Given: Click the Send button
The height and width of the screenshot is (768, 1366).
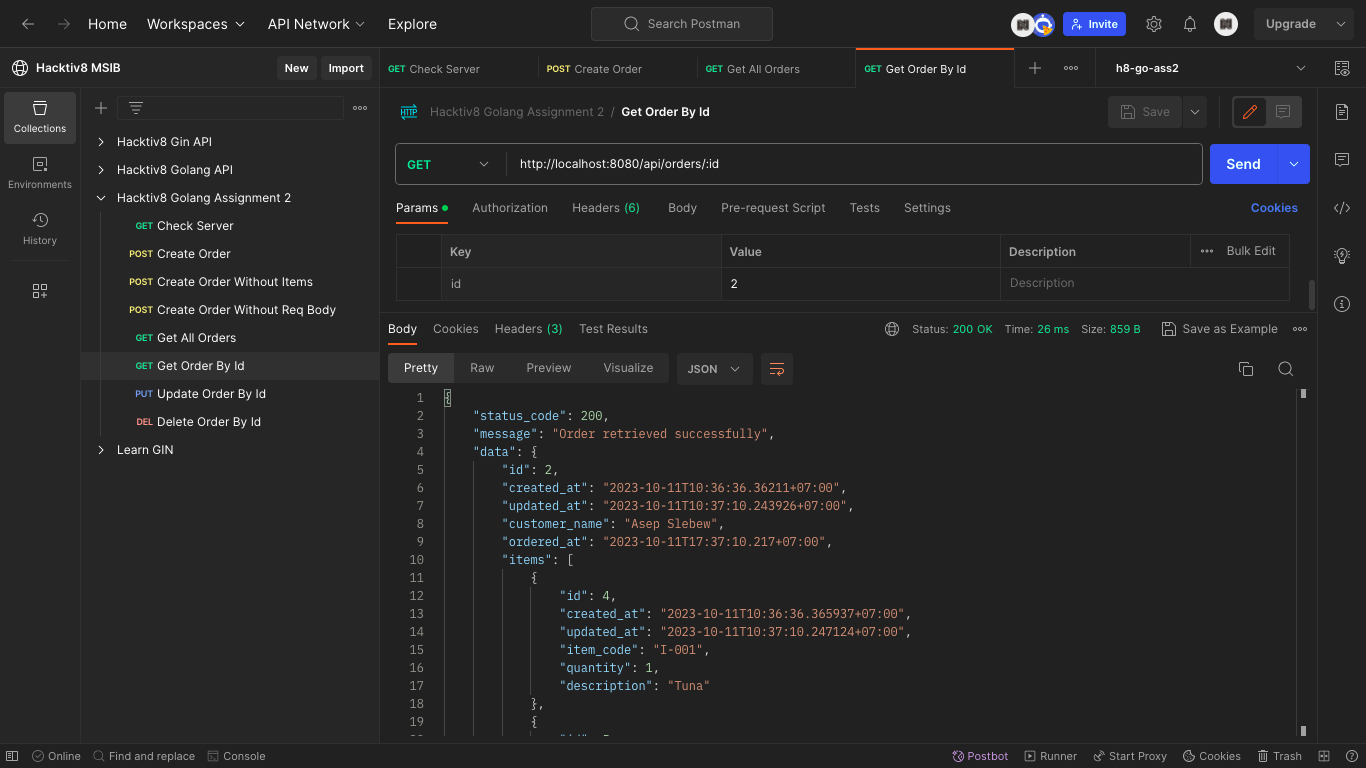Looking at the screenshot, I should pos(1244,164).
